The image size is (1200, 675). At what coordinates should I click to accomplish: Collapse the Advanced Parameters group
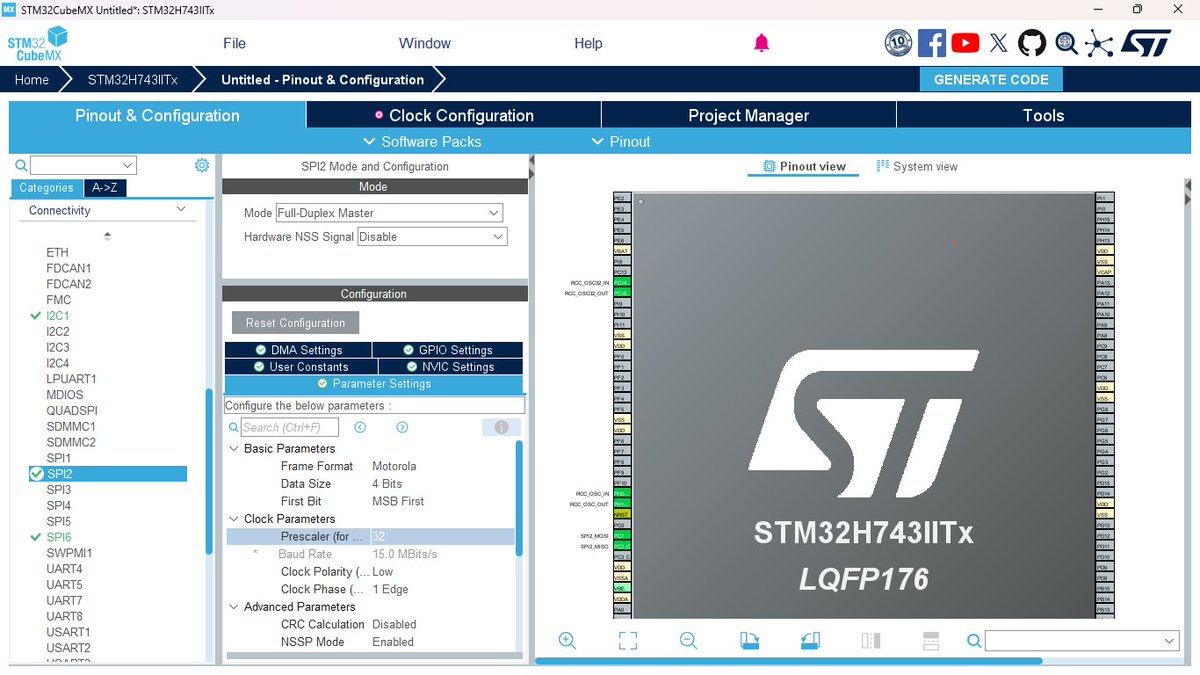coord(233,607)
